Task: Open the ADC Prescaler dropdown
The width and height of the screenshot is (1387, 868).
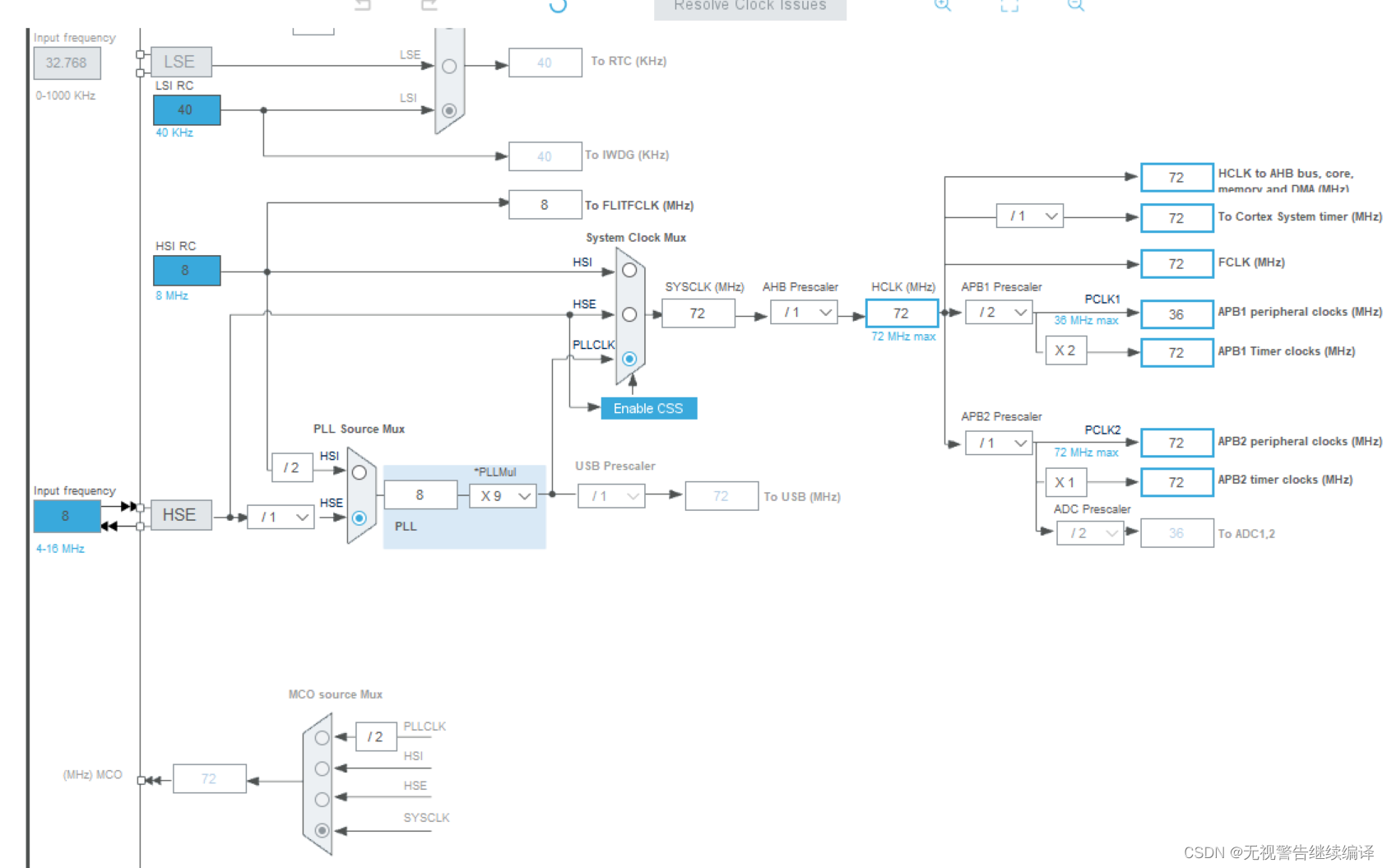Action: coord(1090,533)
